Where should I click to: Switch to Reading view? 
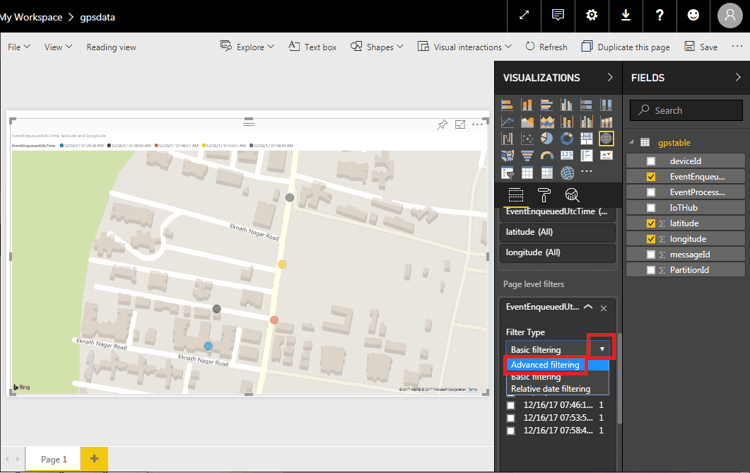coord(111,47)
